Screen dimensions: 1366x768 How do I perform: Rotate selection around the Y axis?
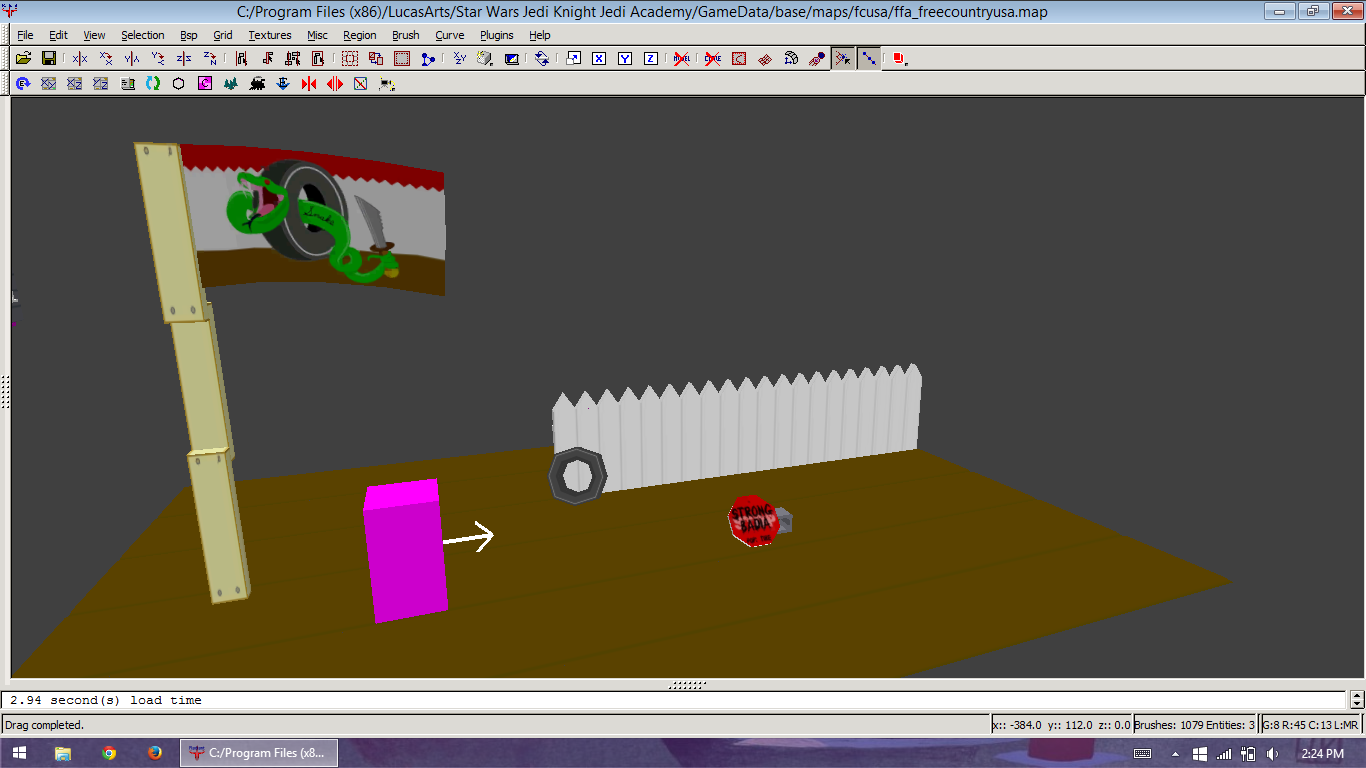point(158,59)
